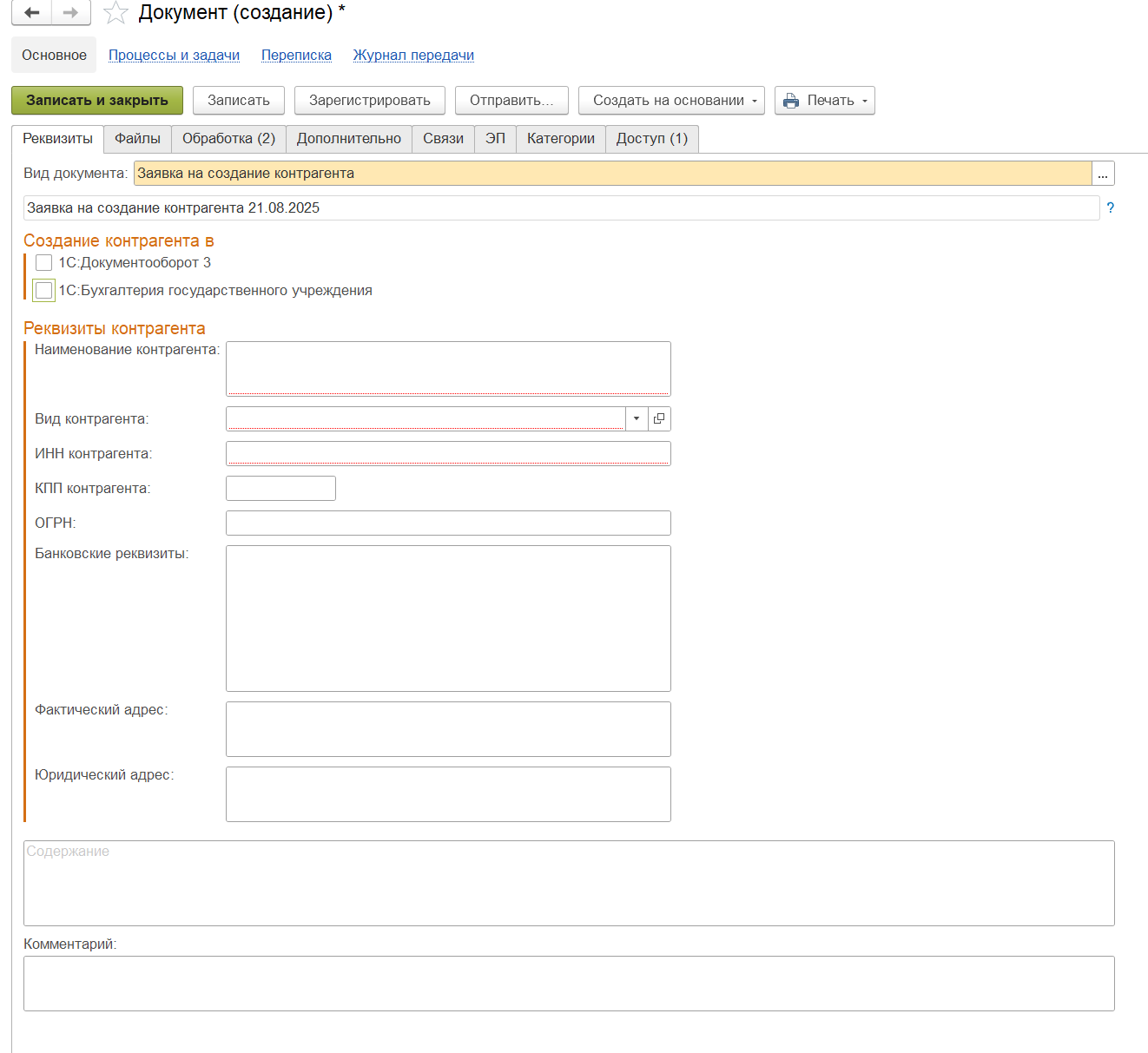This screenshot has height=1053, width=1148.
Task: Click the blue question mark help icon
Action: click(x=1110, y=208)
